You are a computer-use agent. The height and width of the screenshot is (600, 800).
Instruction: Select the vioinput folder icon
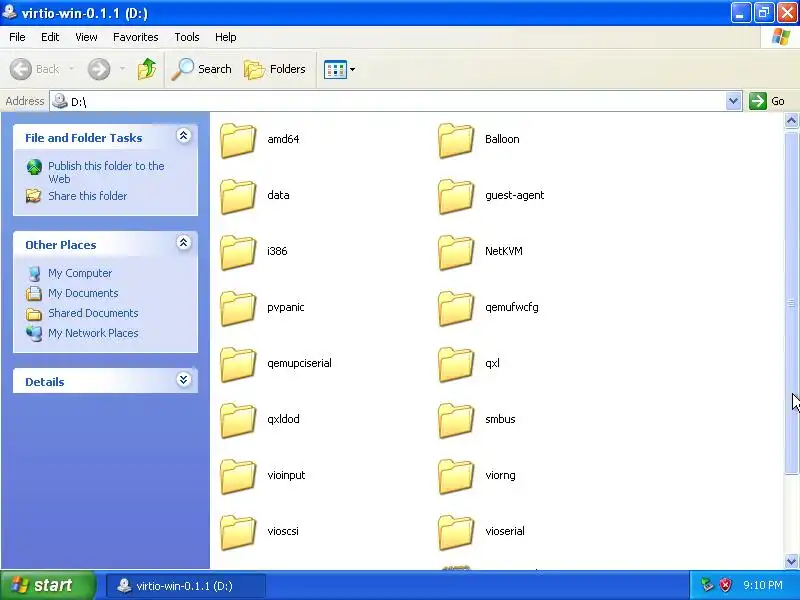(x=238, y=477)
